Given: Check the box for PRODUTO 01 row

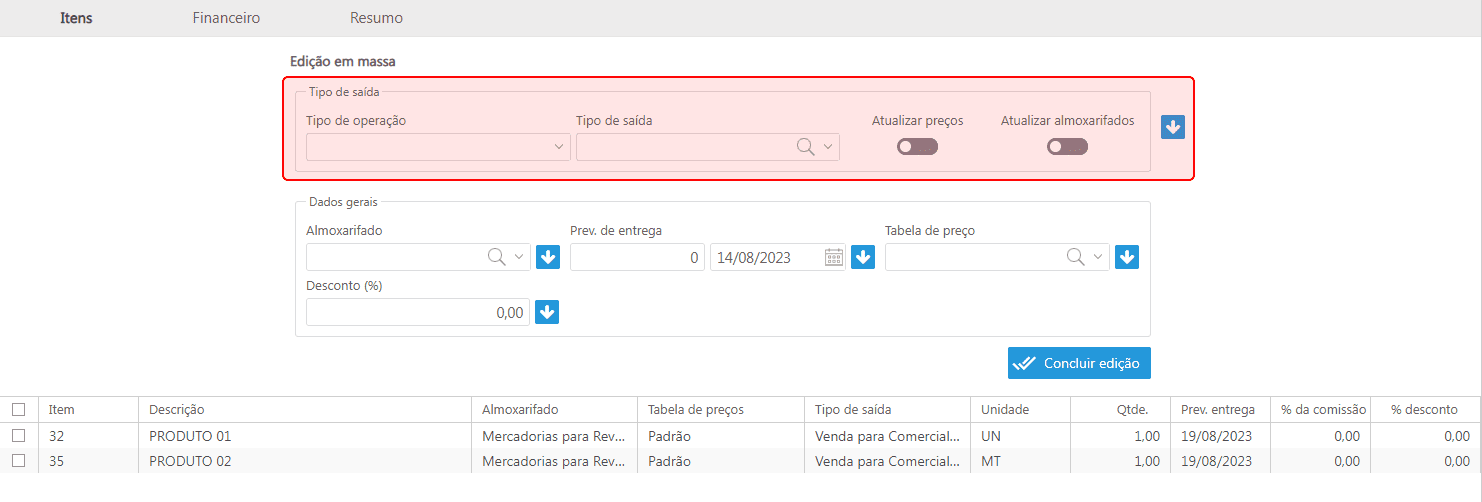Looking at the screenshot, I should pyautogui.click(x=18, y=436).
